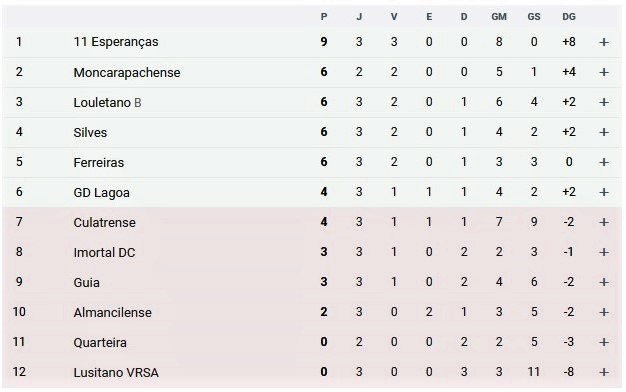Click plus icon in Quarteira row
This screenshot has width=626, height=392.
pos(604,342)
